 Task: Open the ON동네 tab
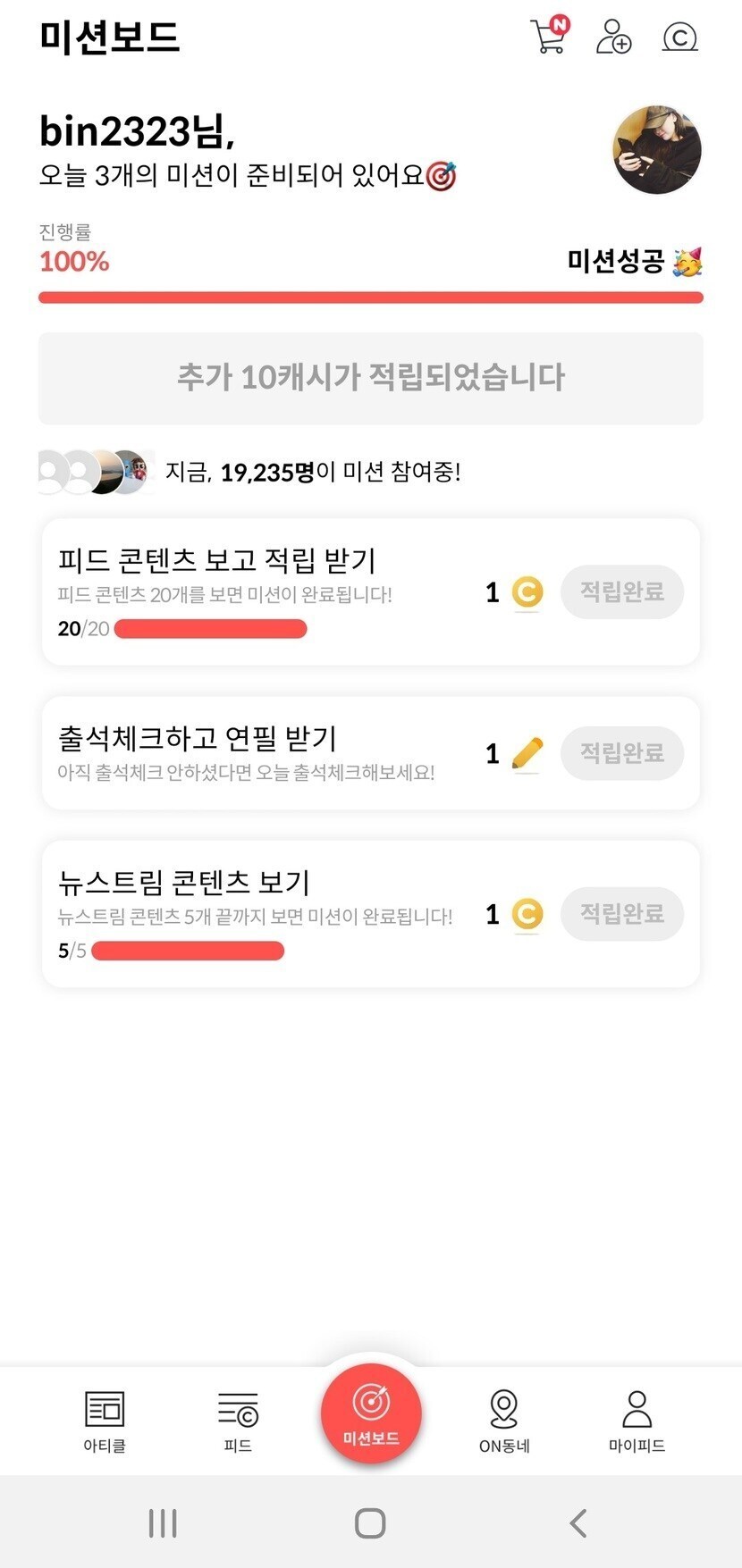click(x=504, y=1421)
